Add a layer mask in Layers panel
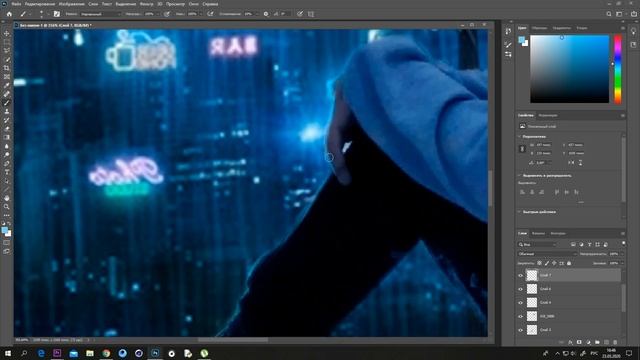Viewport: 640px width, 360px height. pyautogui.click(x=579, y=342)
